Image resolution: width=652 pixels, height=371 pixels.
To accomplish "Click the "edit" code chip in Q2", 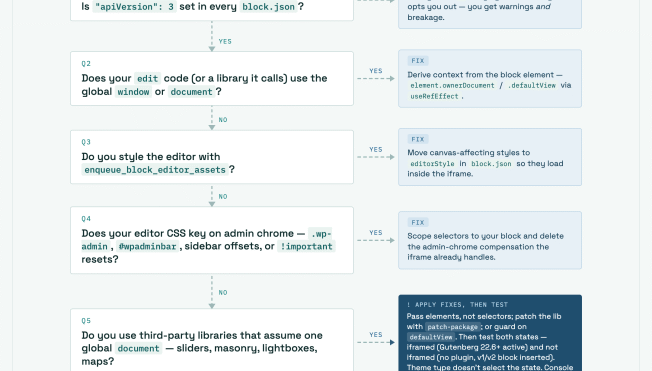I will (147, 79).
